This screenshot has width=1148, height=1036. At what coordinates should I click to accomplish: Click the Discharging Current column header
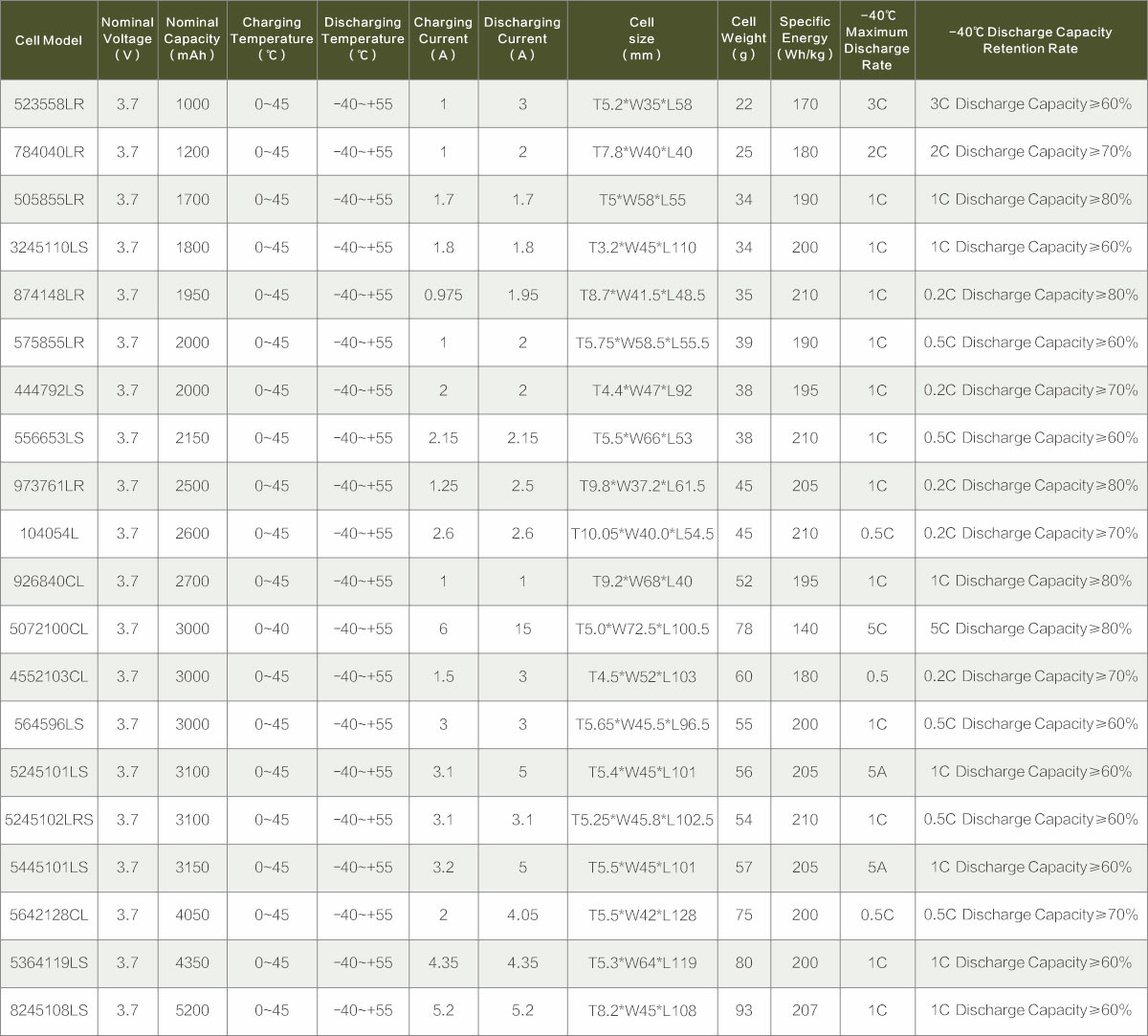(522, 40)
